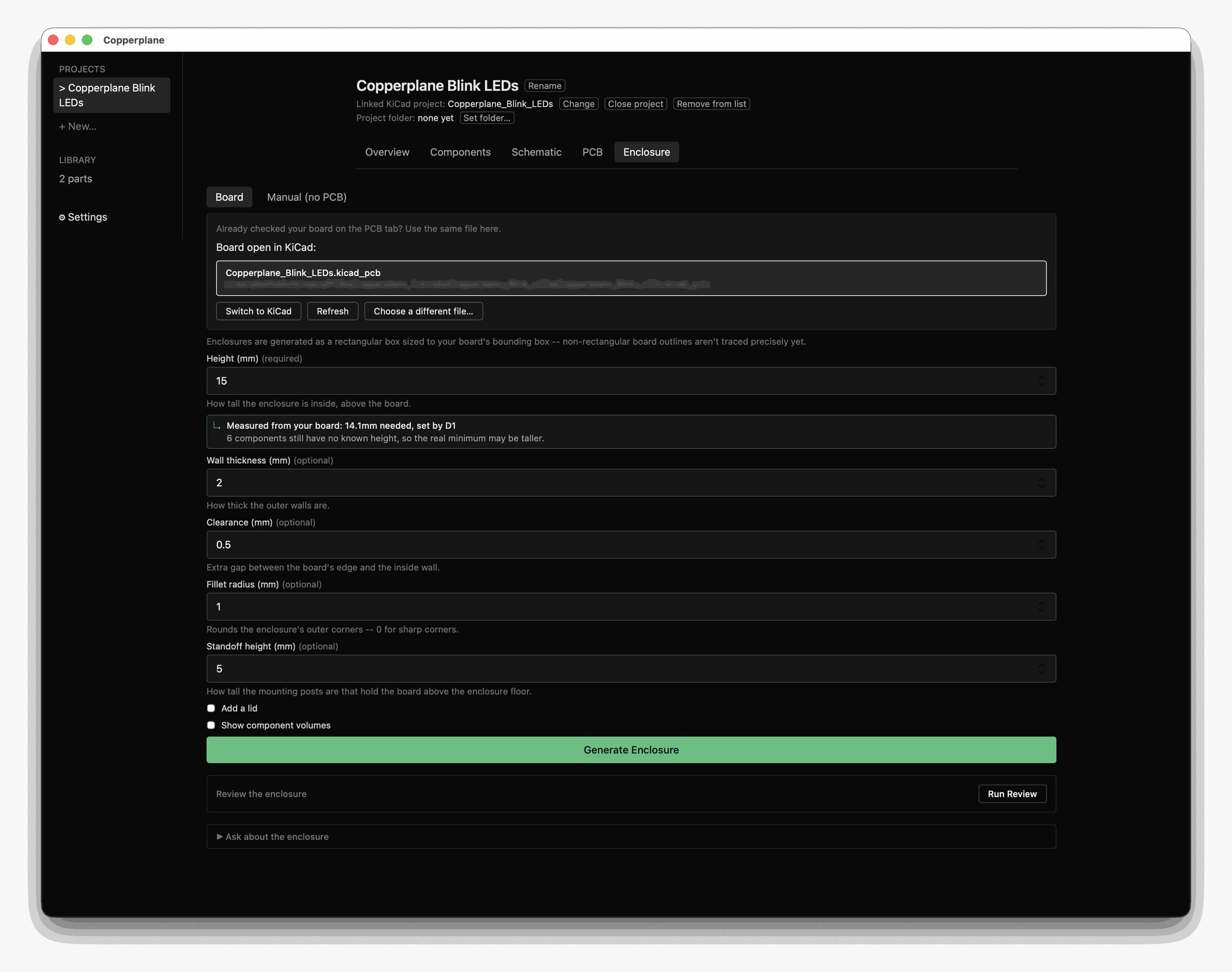Select the Enclosure tab
The width and height of the screenshot is (1232, 972).
tap(646, 152)
